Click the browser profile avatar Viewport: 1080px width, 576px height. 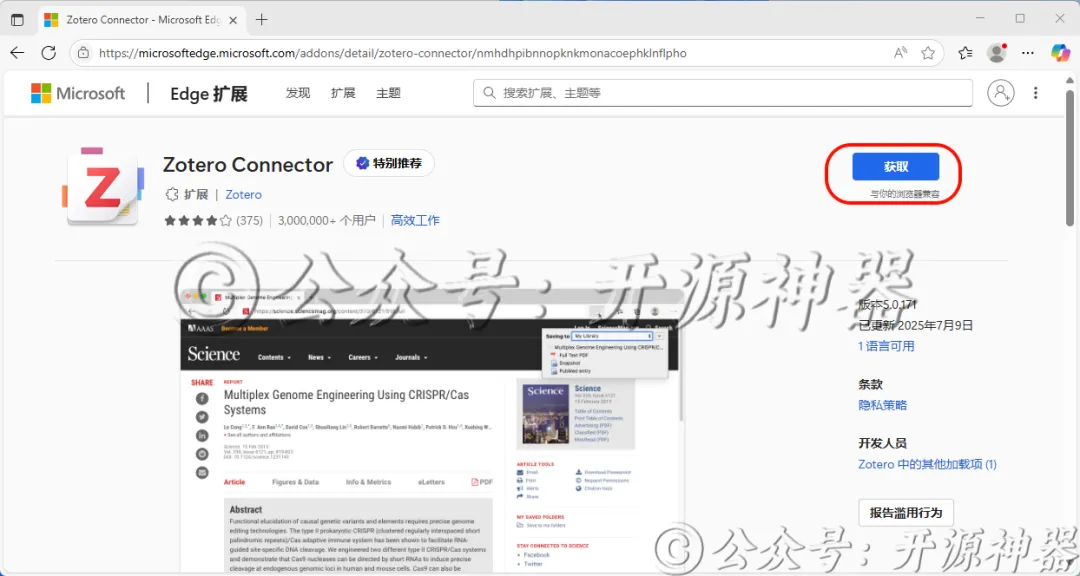coord(995,52)
